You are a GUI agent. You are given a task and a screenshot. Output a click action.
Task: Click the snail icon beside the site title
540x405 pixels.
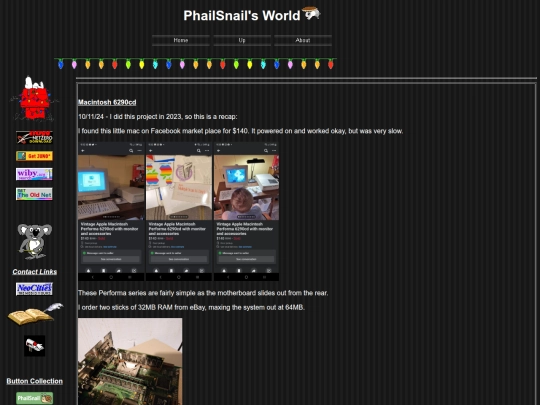(x=311, y=13)
